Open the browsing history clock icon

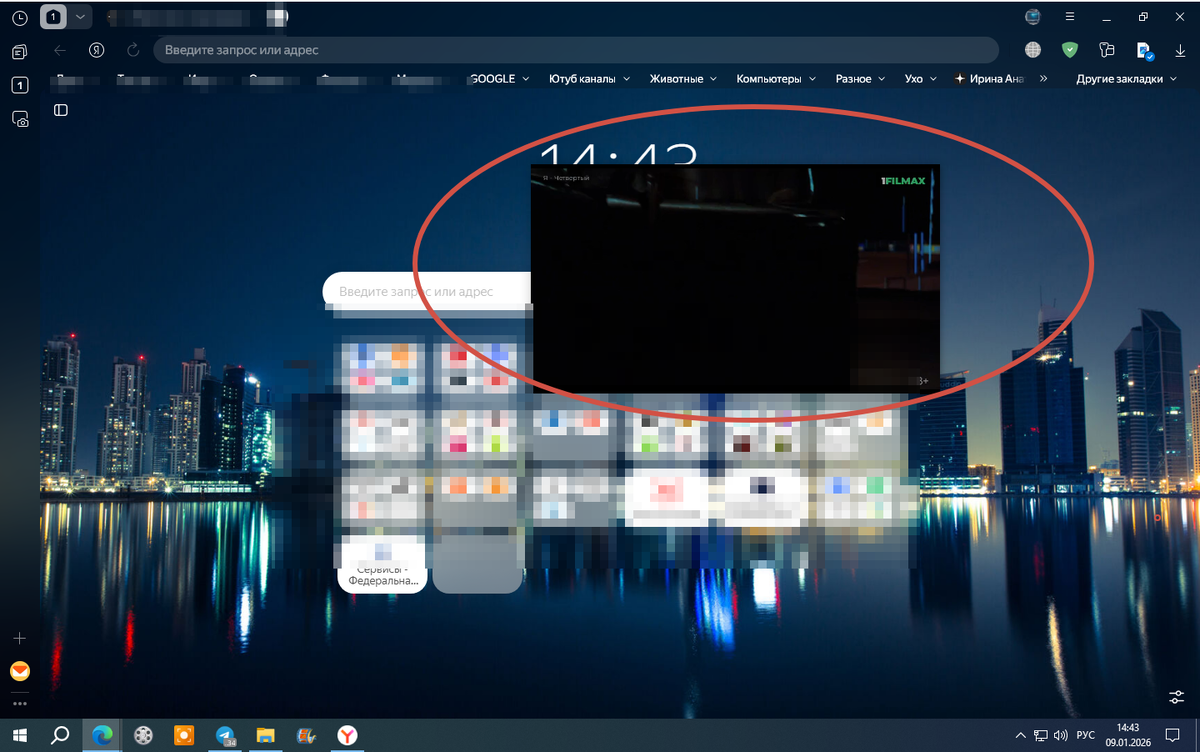click(20, 17)
